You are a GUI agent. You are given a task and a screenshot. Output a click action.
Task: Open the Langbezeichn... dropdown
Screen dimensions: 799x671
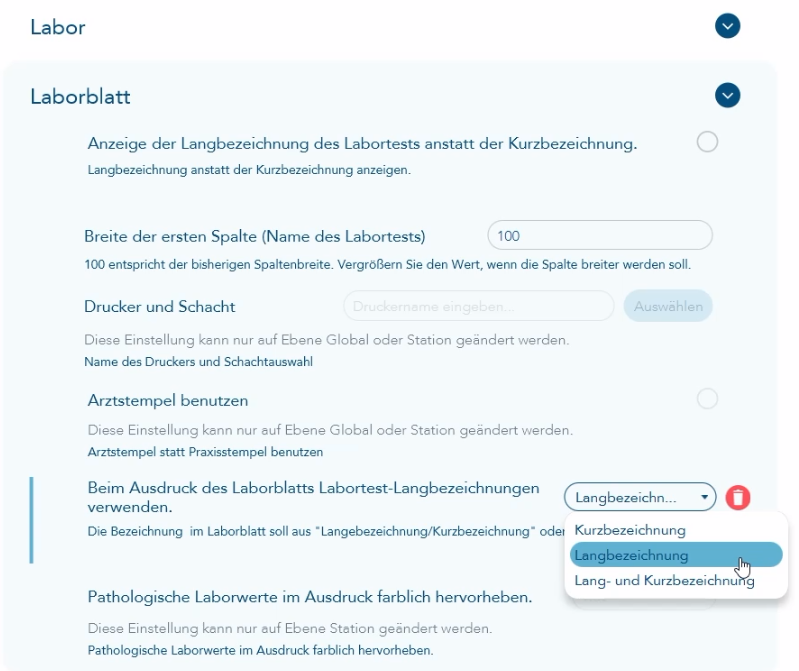coord(640,497)
